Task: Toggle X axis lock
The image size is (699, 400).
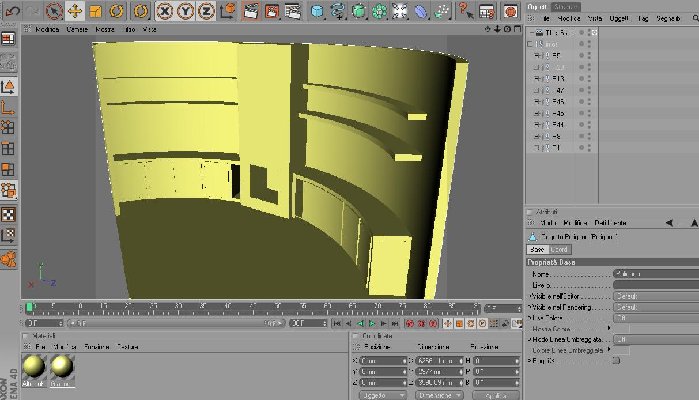Action: click(164, 11)
